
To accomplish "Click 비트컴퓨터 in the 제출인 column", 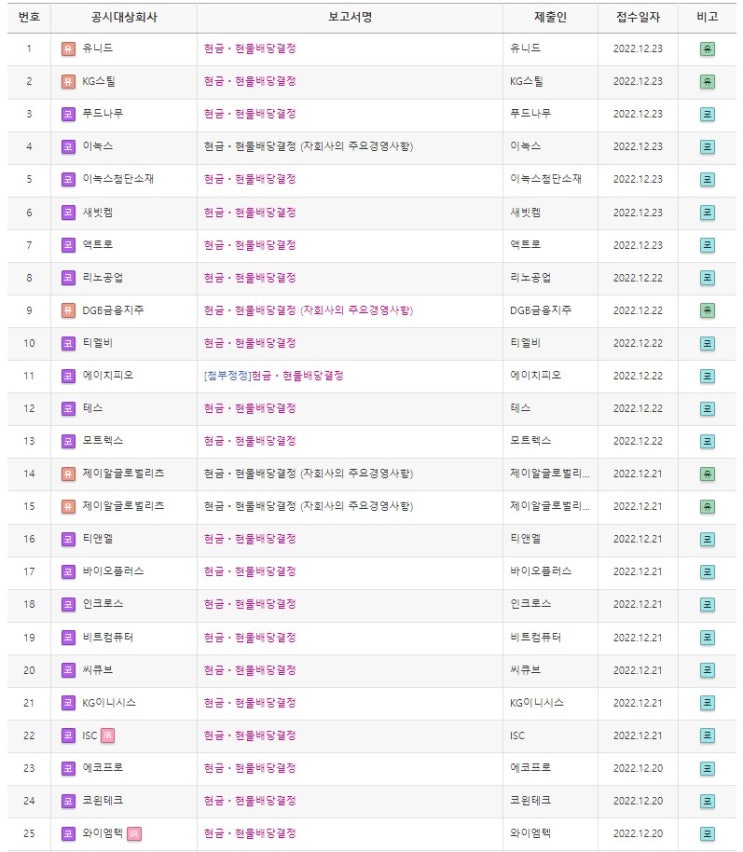I will [535, 637].
